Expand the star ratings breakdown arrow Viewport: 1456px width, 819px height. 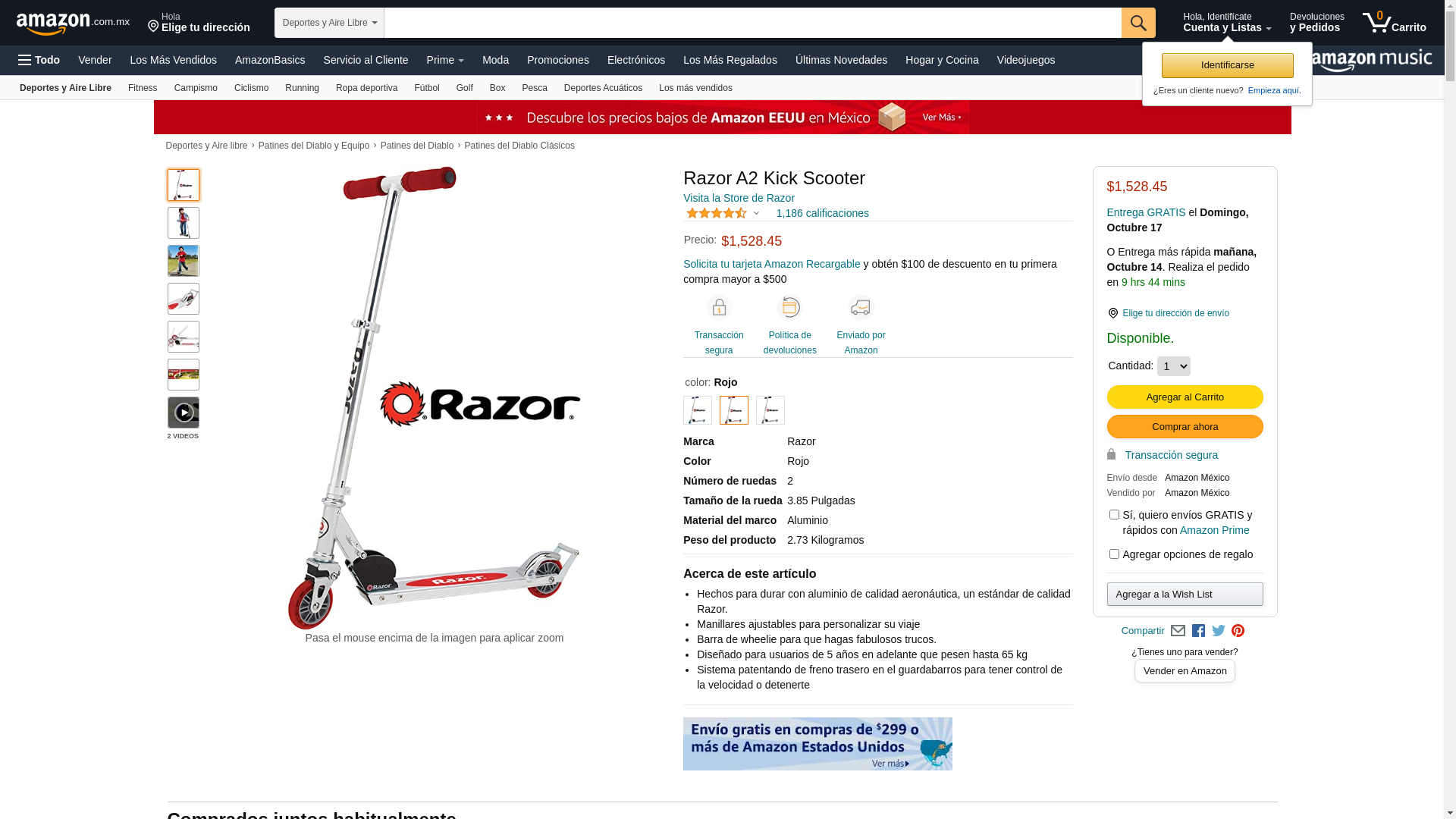756,214
